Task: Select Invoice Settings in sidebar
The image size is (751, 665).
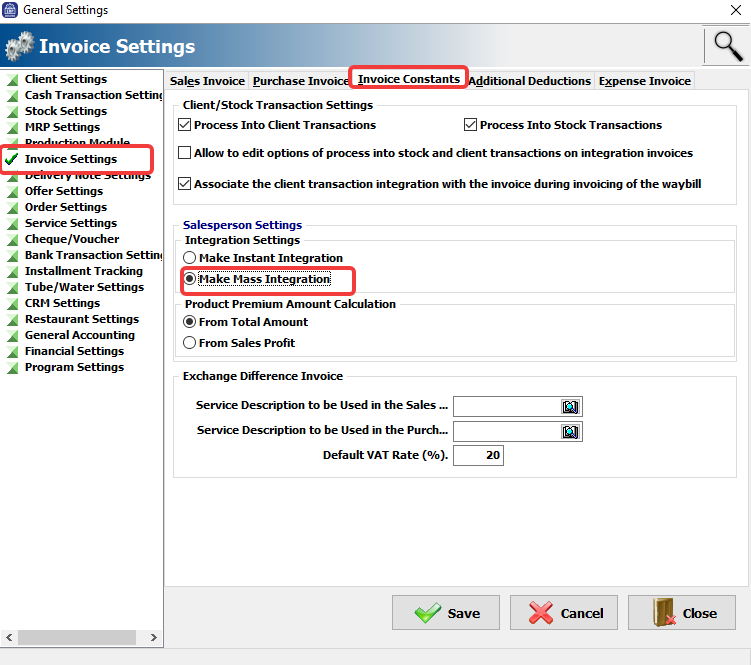Action: click(71, 159)
